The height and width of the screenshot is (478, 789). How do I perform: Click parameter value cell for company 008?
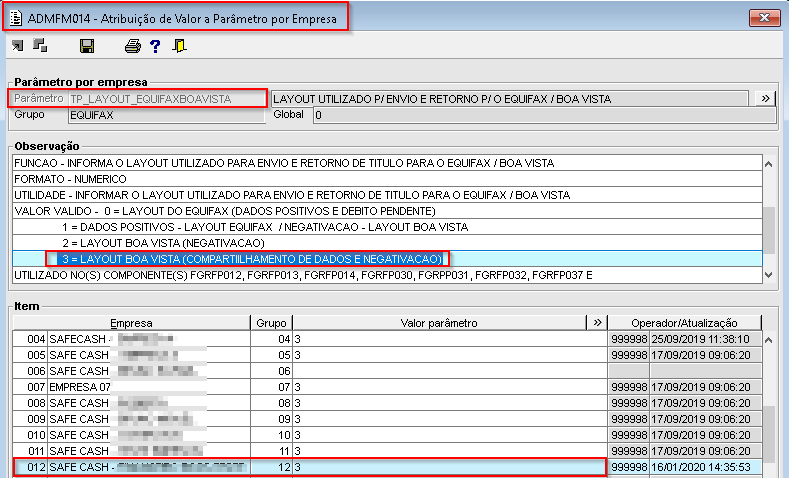point(450,403)
